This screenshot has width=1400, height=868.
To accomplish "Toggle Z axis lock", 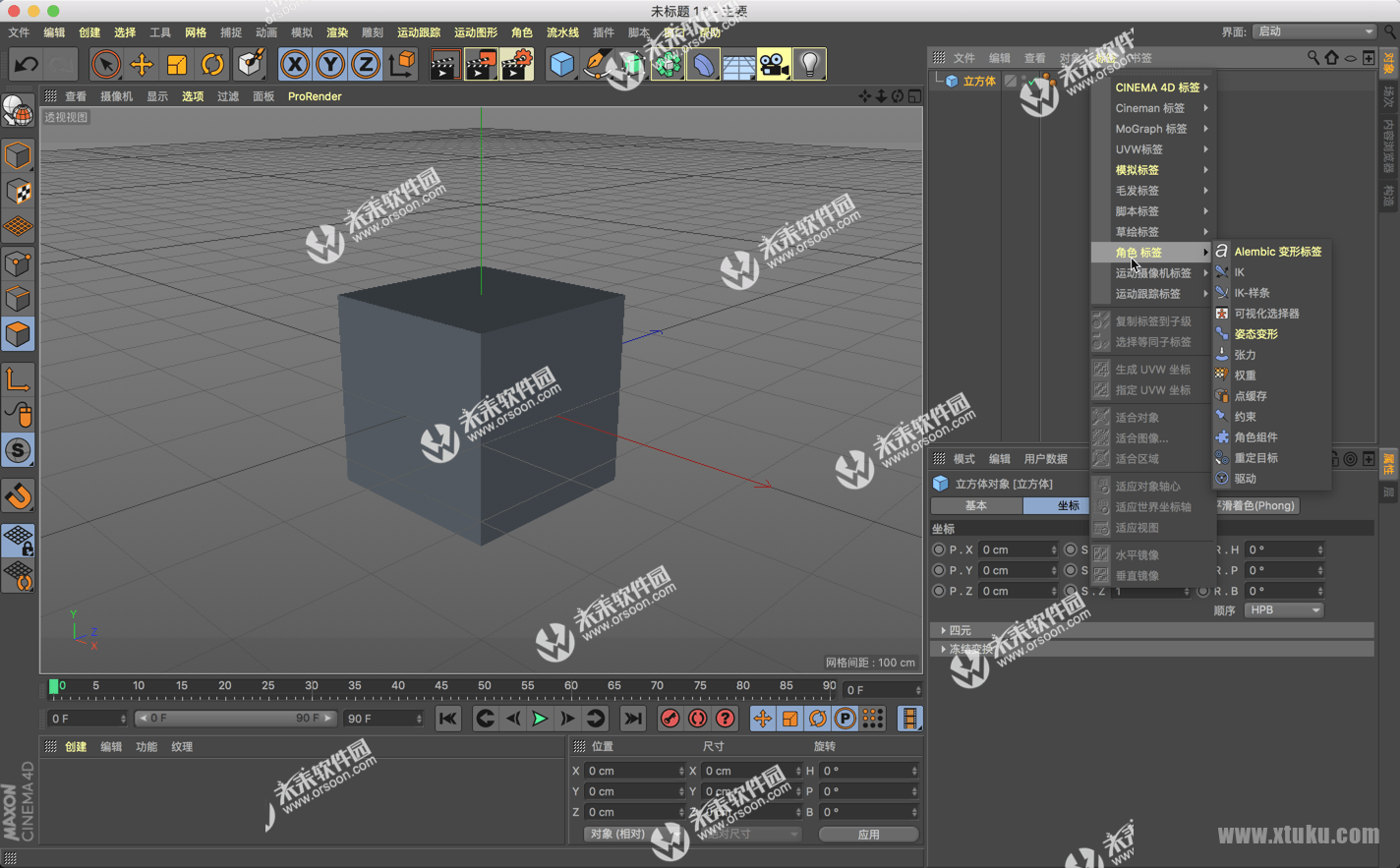I will coord(366,65).
